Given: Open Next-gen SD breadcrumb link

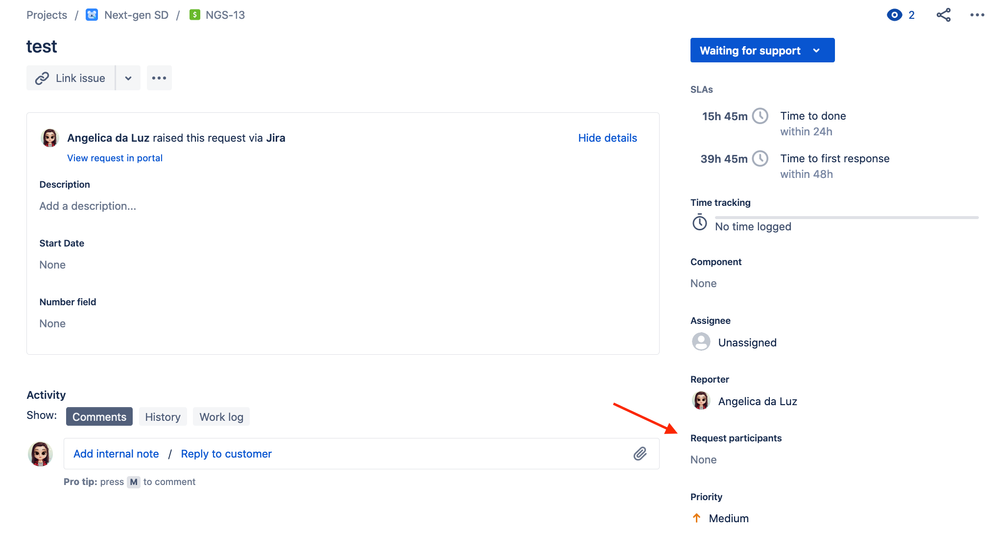Looking at the screenshot, I should pyautogui.click(x=136, y=15).
